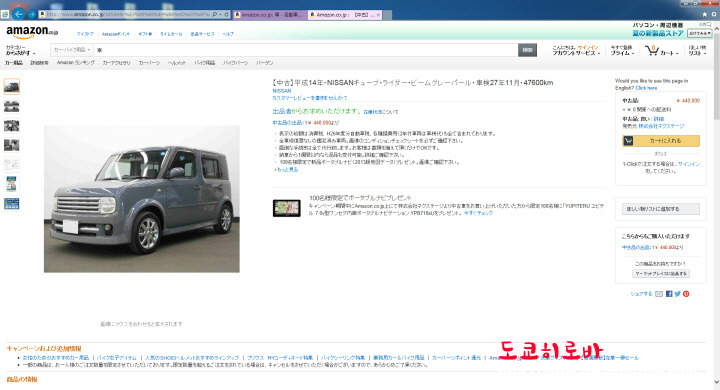Open the ヘルプ link
720x390 pixels.
tap(228, 34)
